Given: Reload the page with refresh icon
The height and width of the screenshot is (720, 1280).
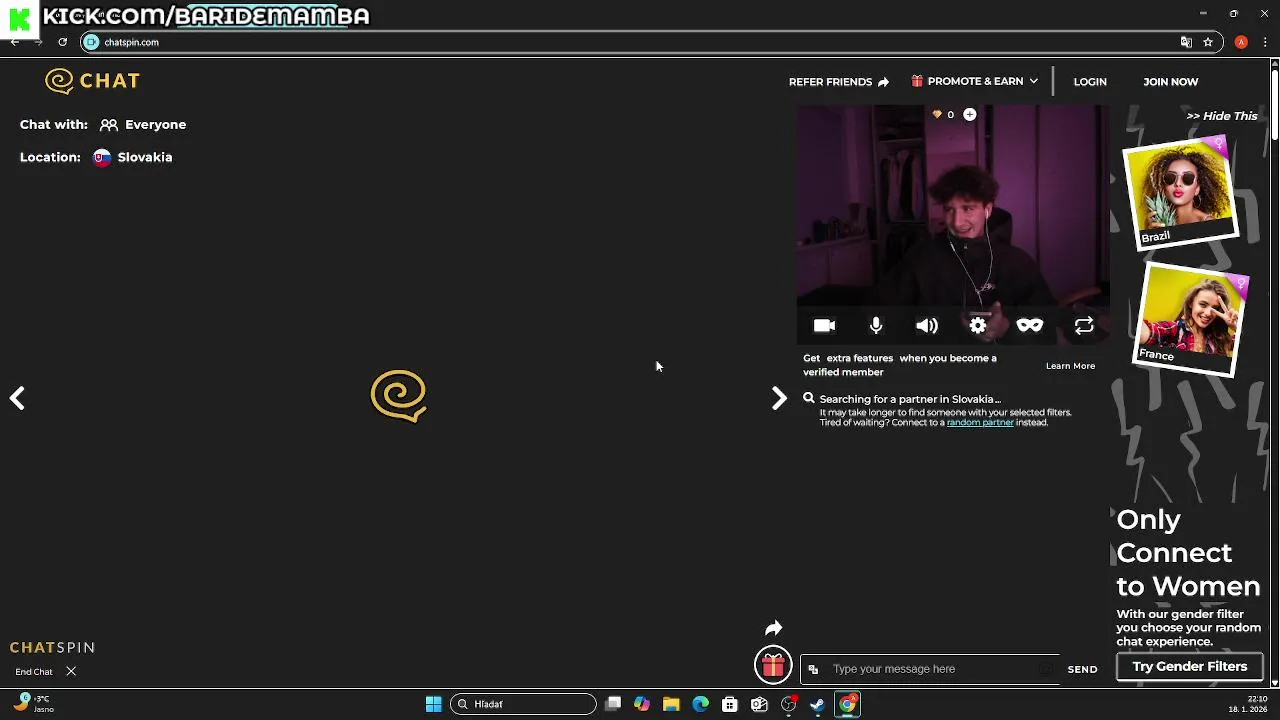Looking at the screenshot, I should [62, 42].
